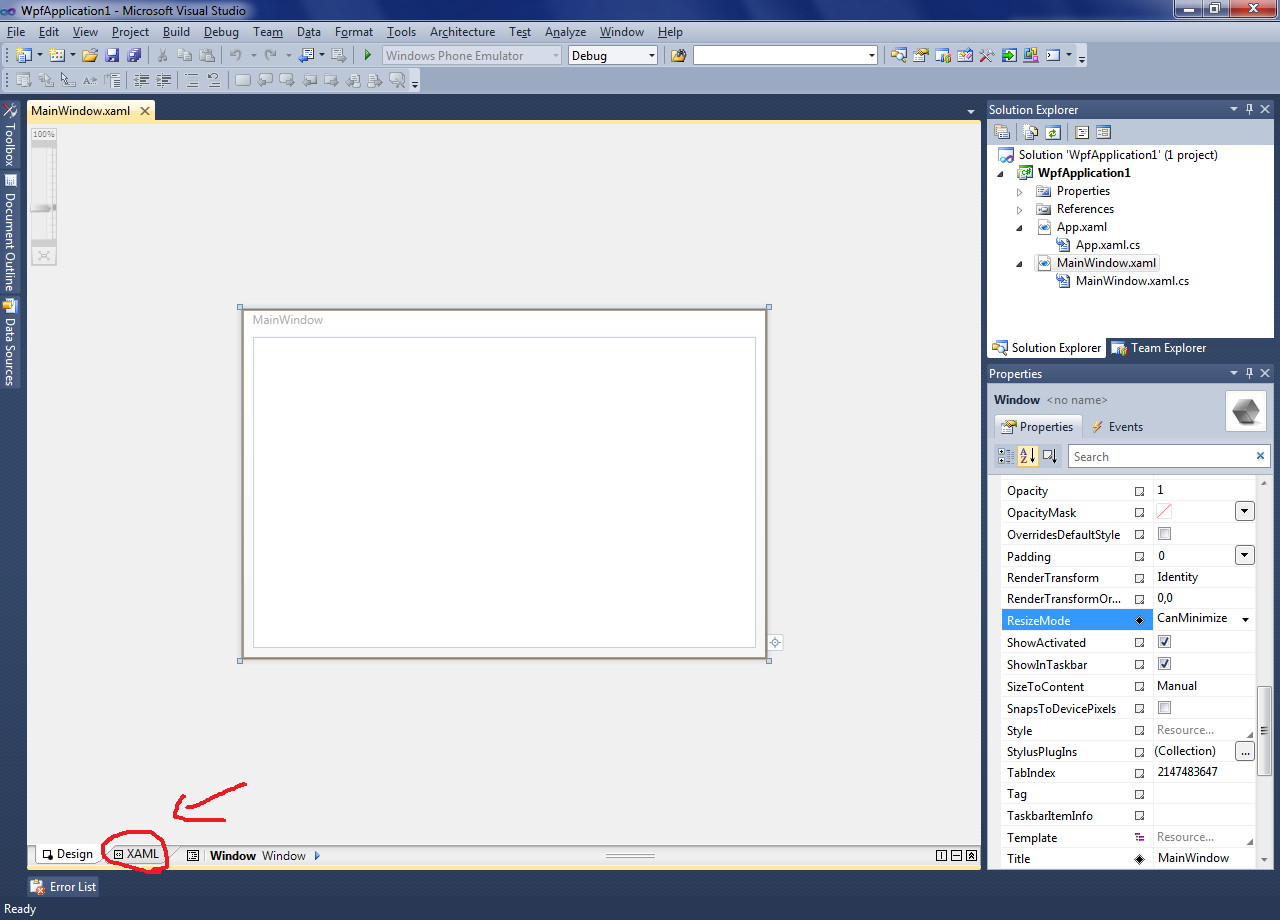Switch to the Events tab in Properties

coord(1116,427)
